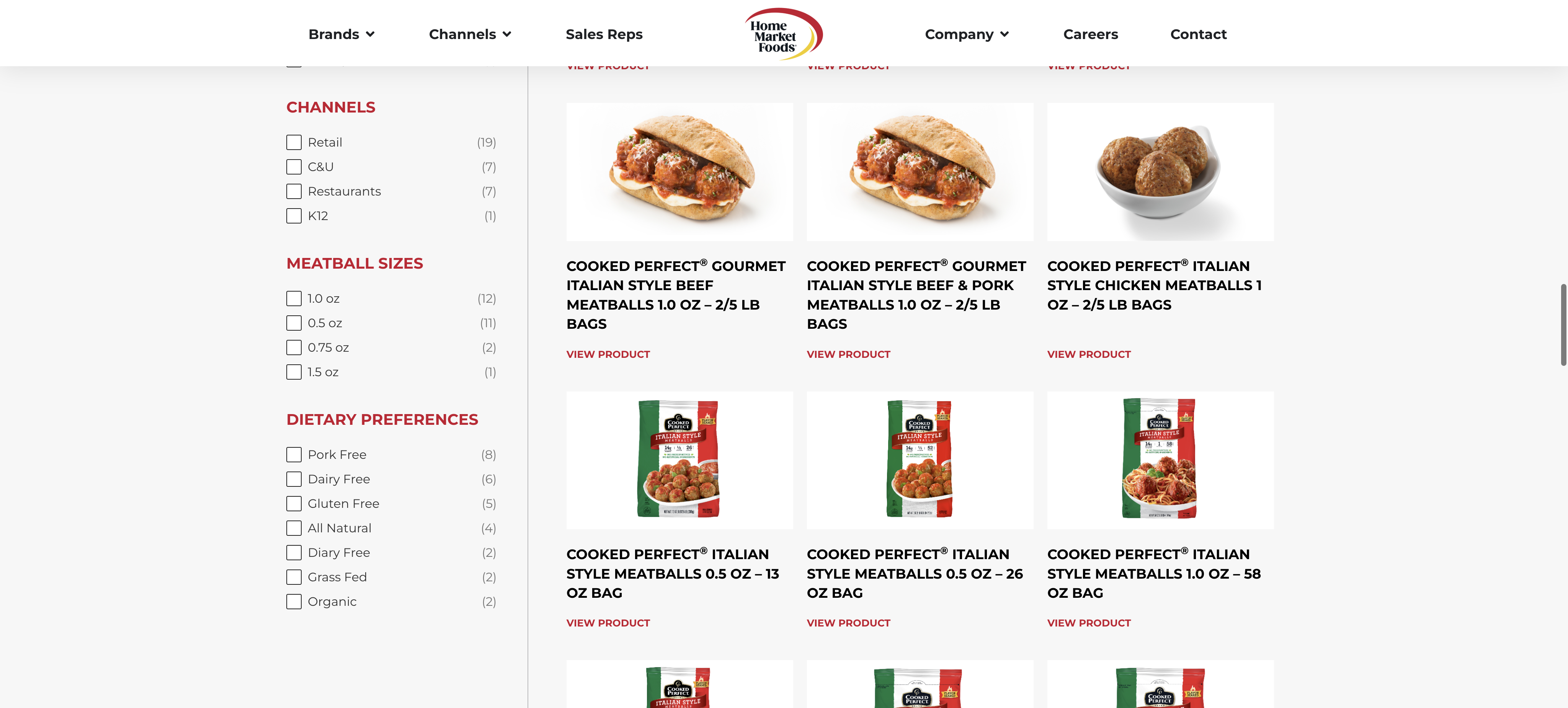Navigate to the Contact page

1198,34
